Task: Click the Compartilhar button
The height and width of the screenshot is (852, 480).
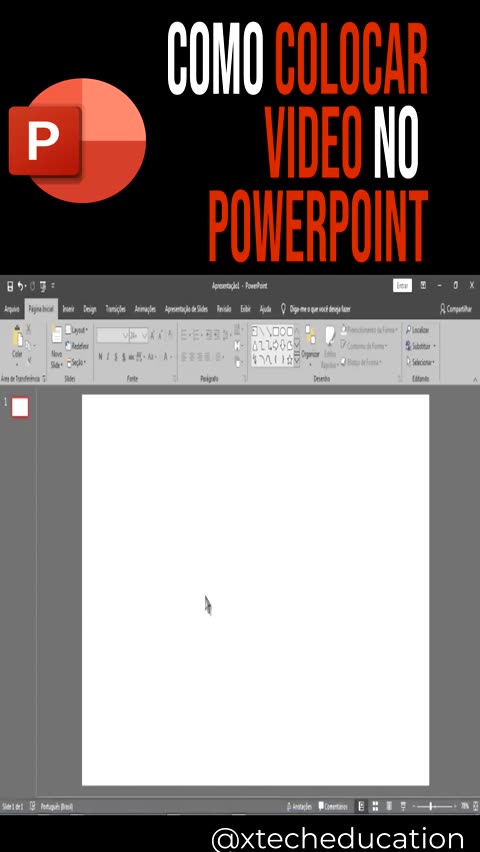Action: coord(456,309)
